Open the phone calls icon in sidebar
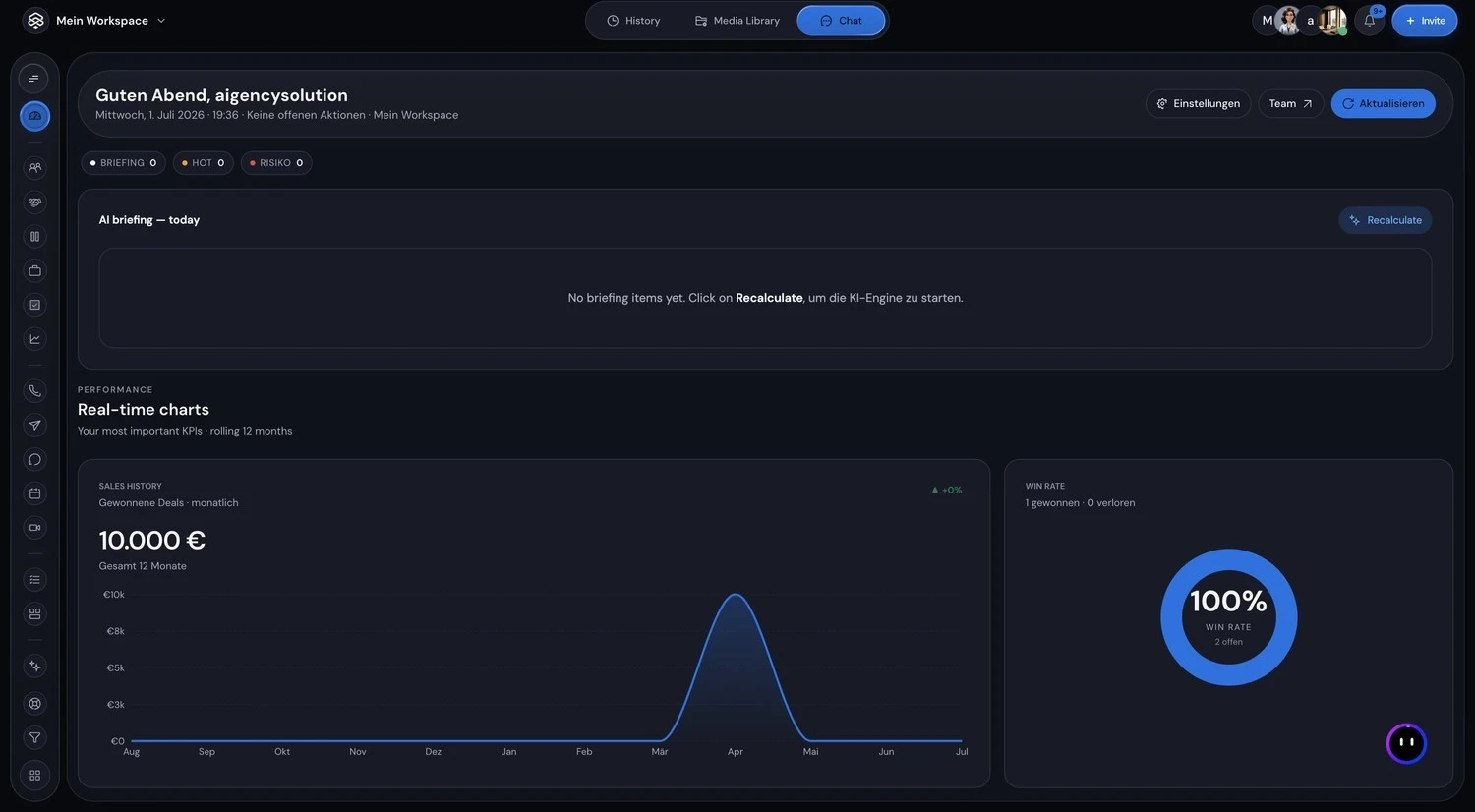The height and width of the screenshot is (812, 1475). point(34,391)
